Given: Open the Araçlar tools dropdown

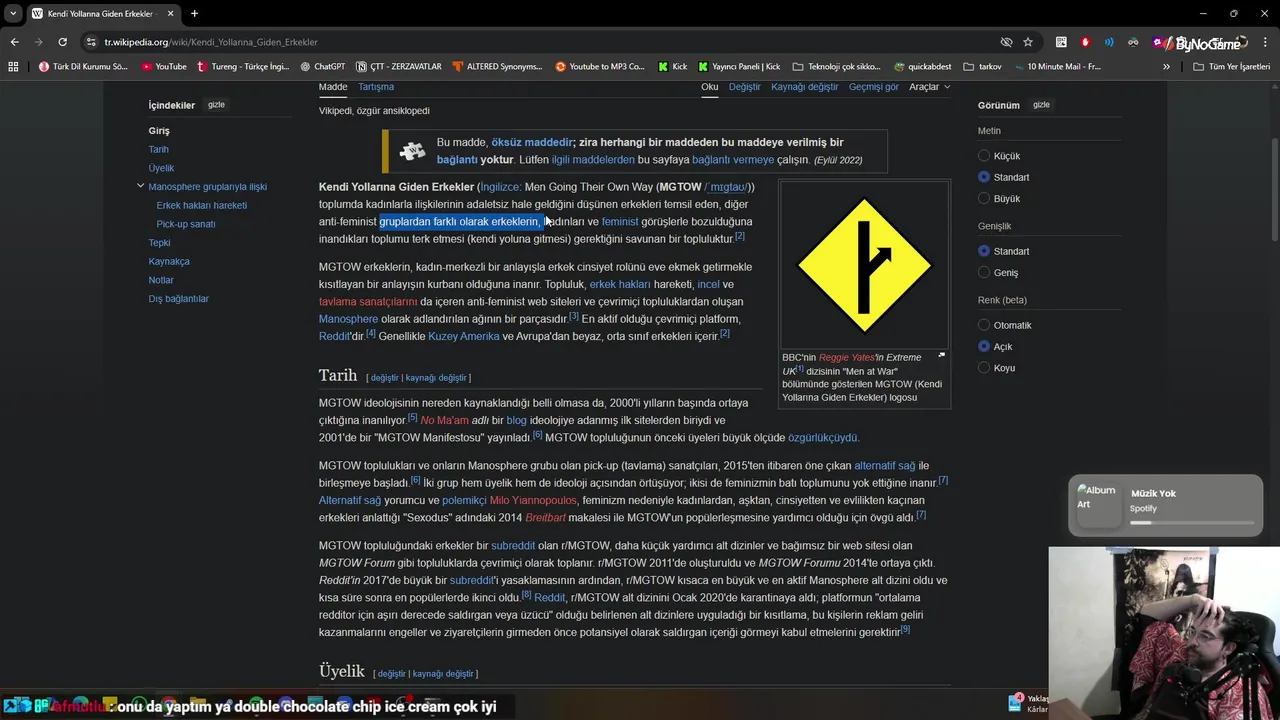Looking at the screenshot, I should point(929,87).
